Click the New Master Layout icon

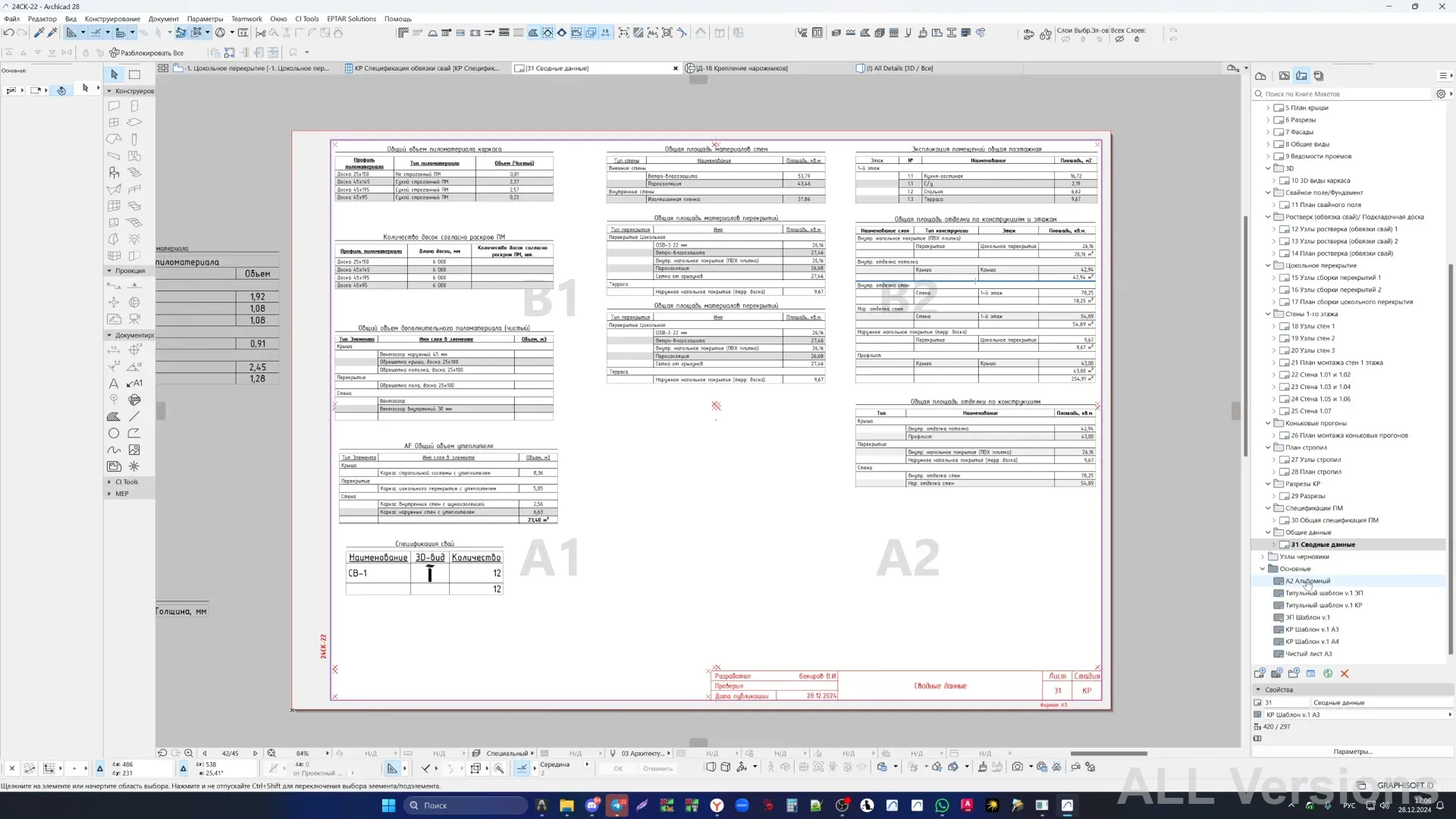1276,673
